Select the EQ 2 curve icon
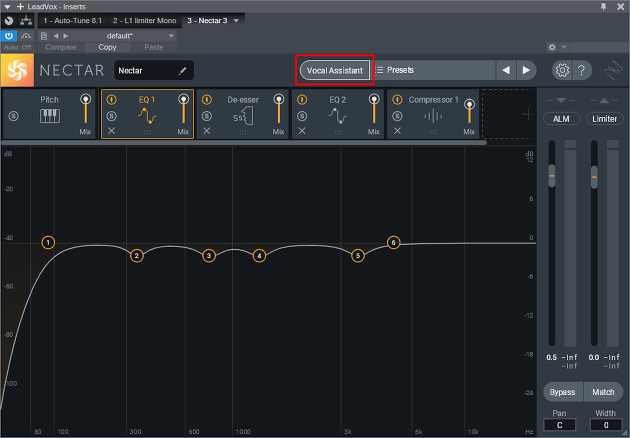 (338, 116)
